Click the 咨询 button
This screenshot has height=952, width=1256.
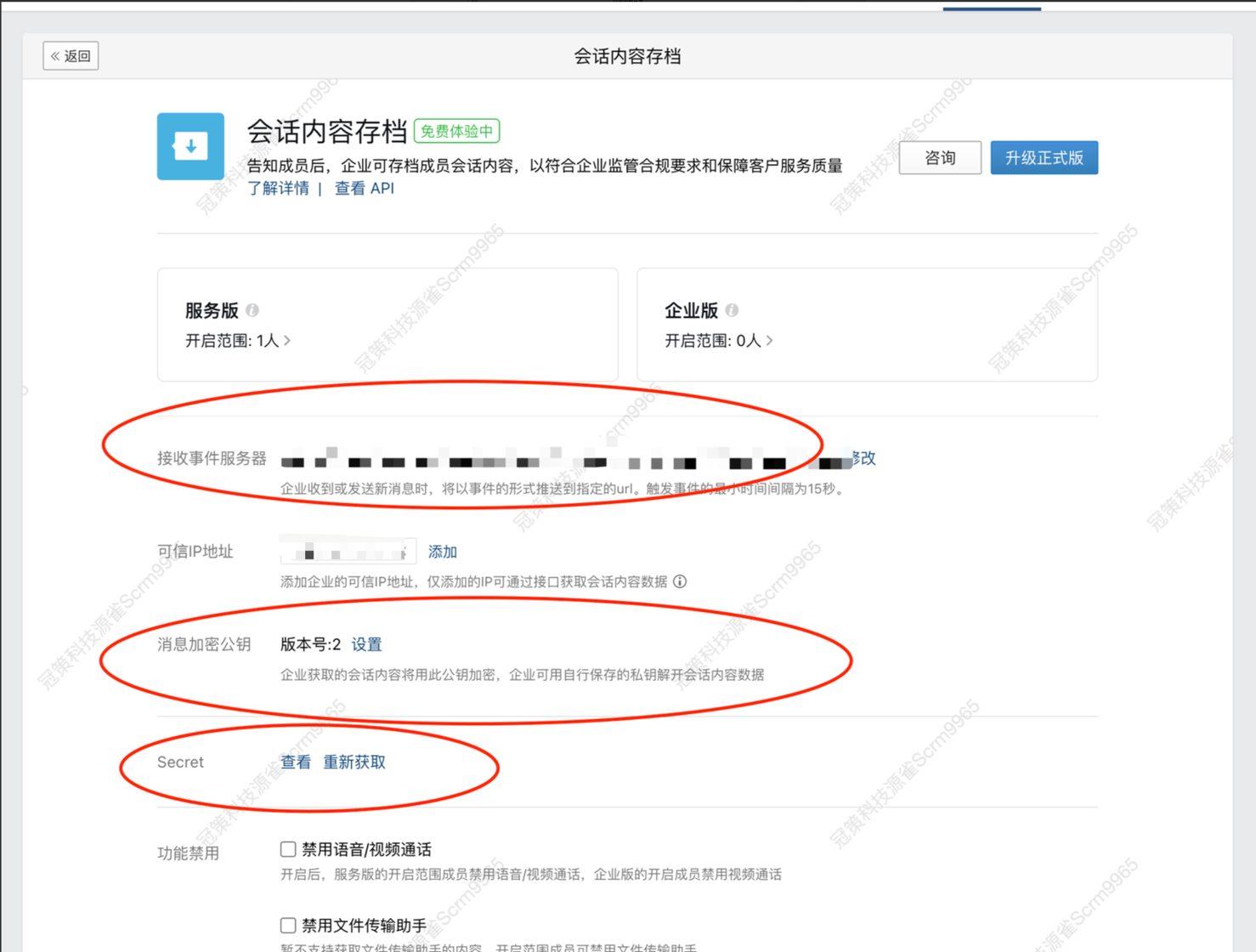940,158
